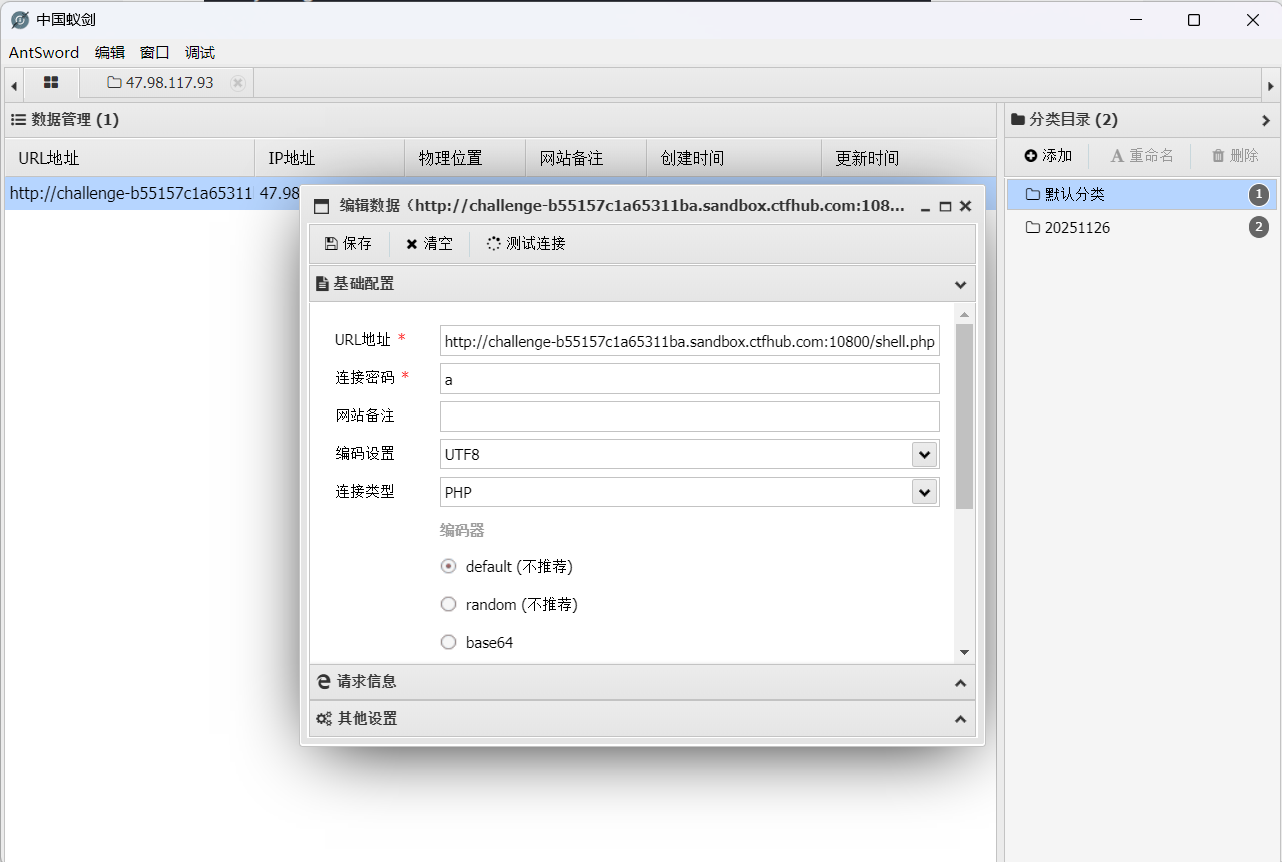1282x862 pixels.
Task: Minimize the 编辑数据 dialog
Action: coord(926,207)
